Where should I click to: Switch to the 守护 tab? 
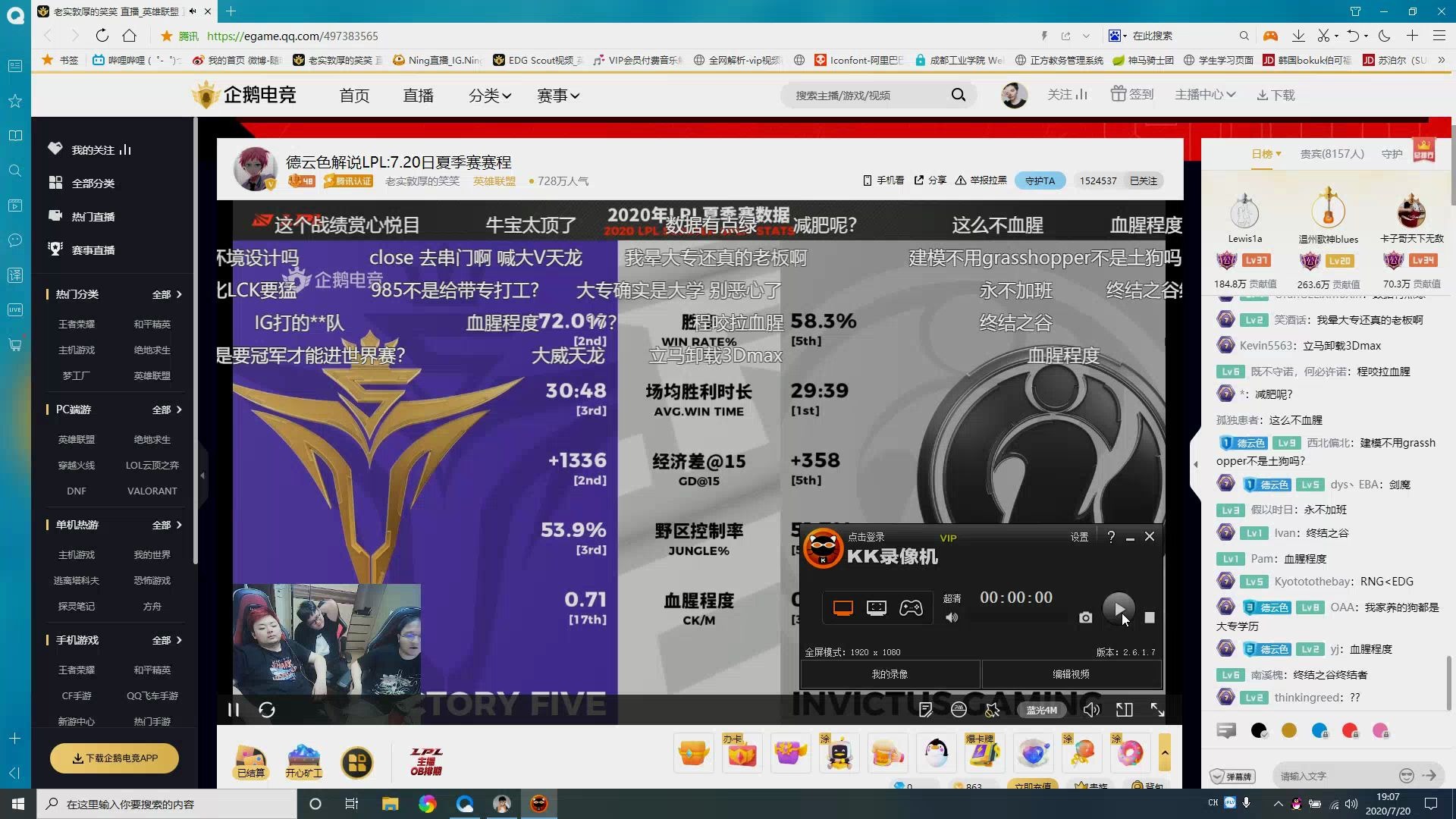point(1392,154)
